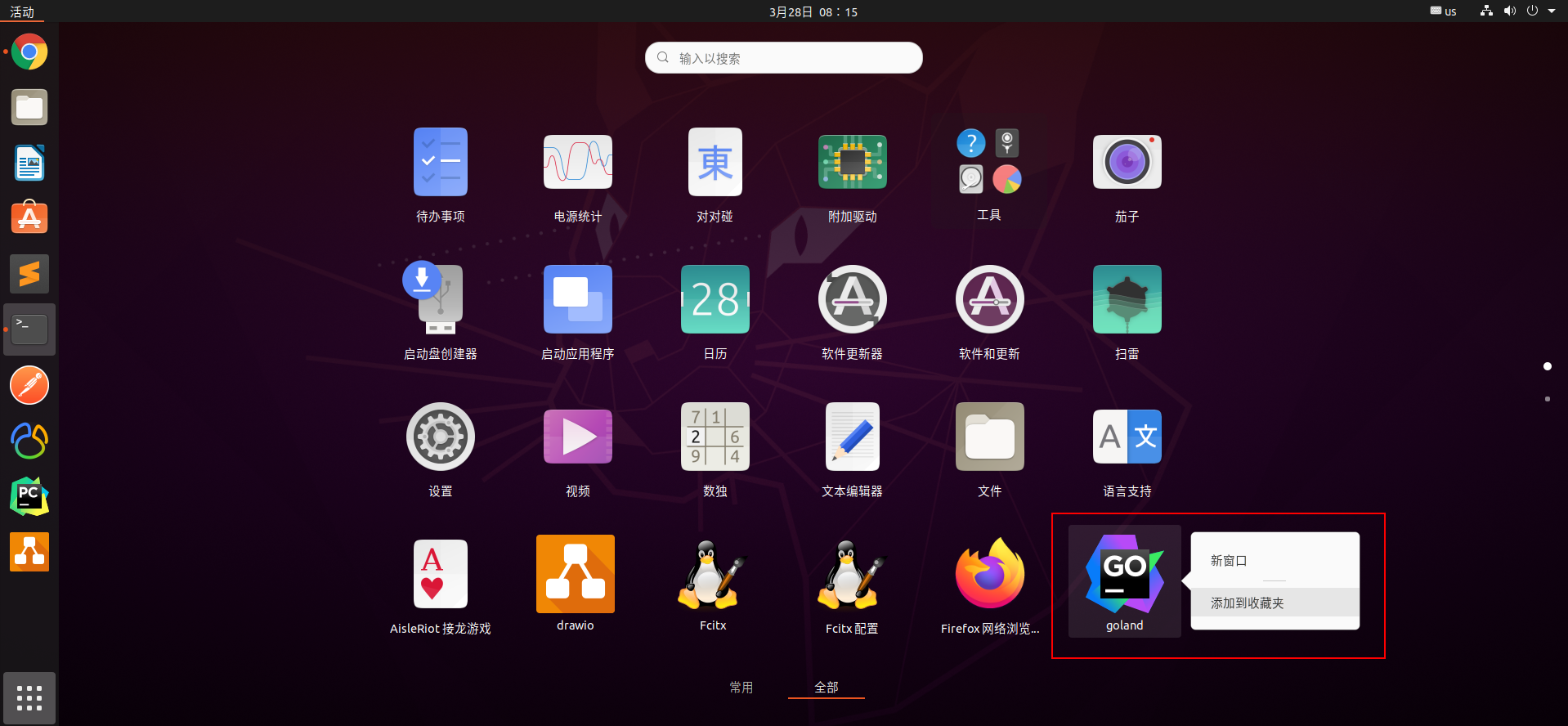Open the date and time 3月28日 menu

pyautogui.click(x=813, y=11)
